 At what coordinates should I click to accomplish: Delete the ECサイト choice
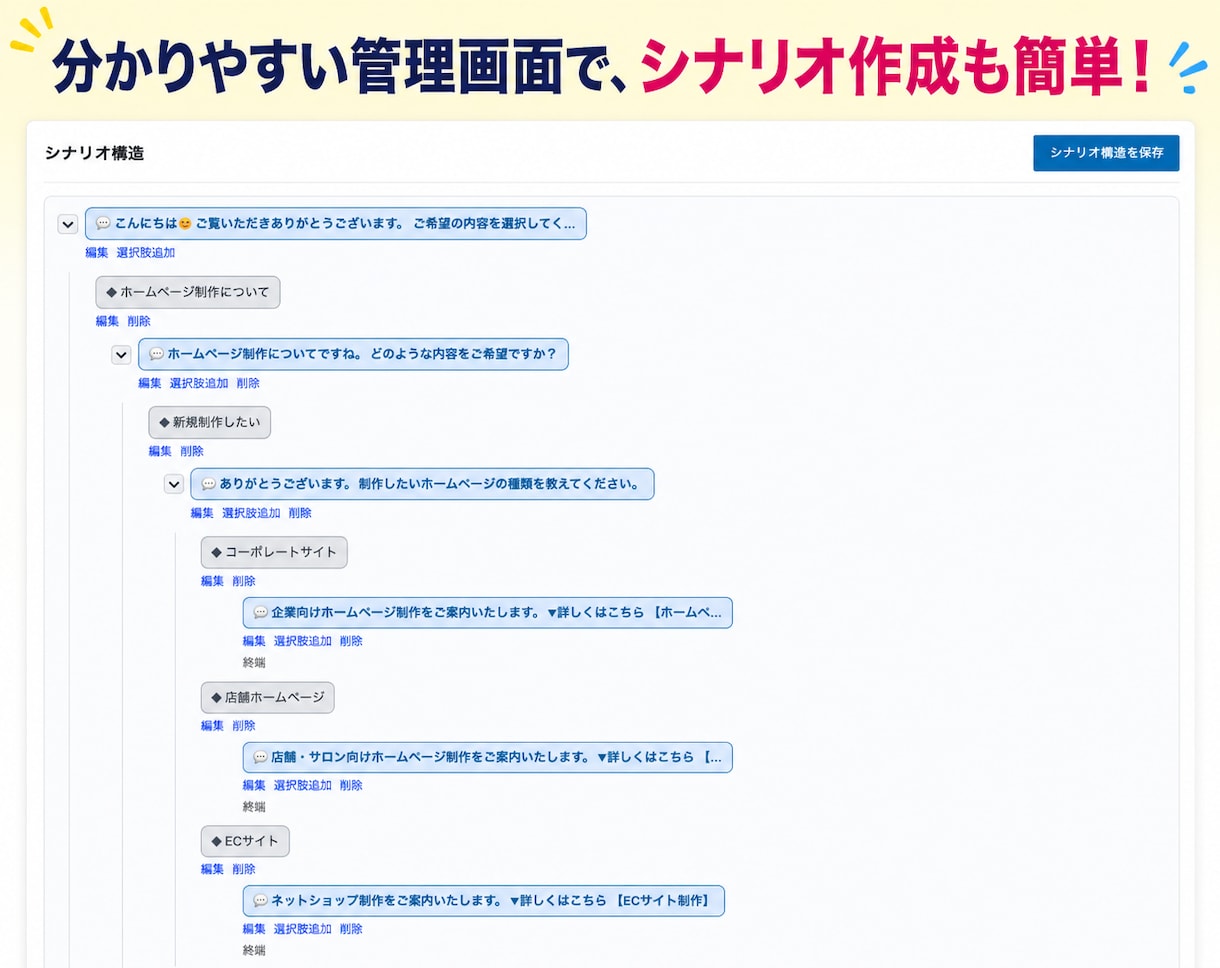tap(244, 870)
